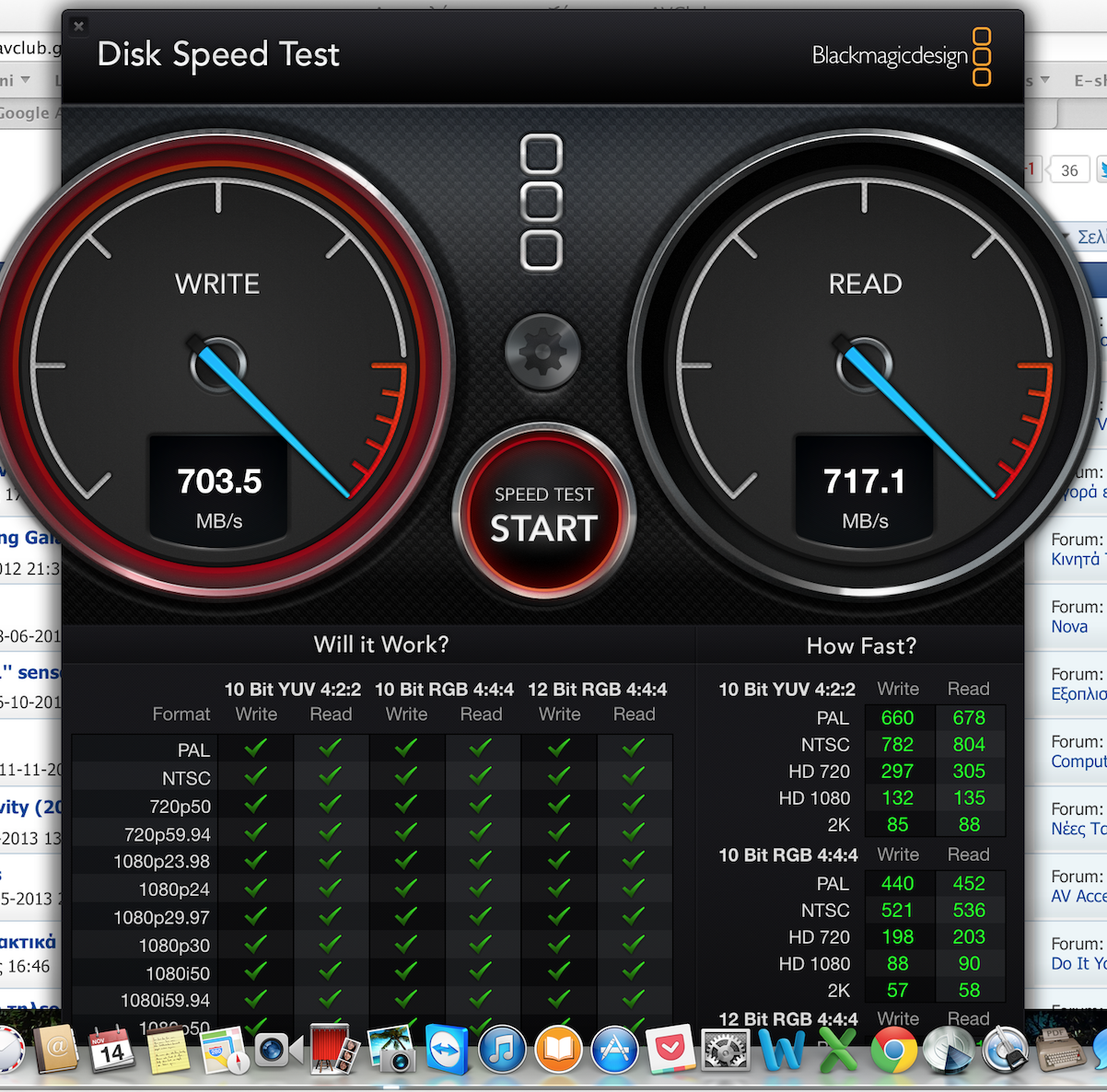Screen dimensions: 1107x1092
Task: Click the Blackmagicdesign logo
Action: pyautogui.click(x=902, y=56)
